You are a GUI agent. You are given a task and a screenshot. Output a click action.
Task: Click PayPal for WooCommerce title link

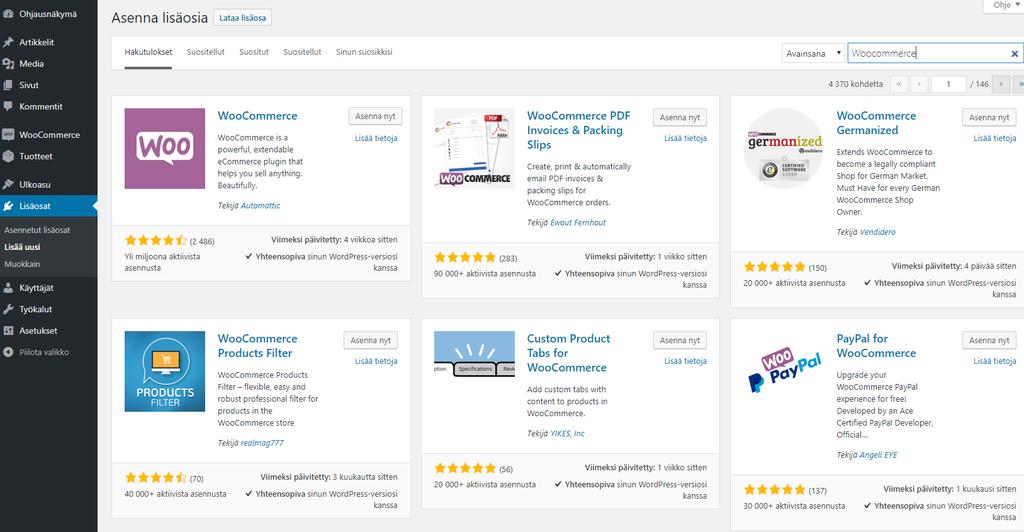[876, 345]
